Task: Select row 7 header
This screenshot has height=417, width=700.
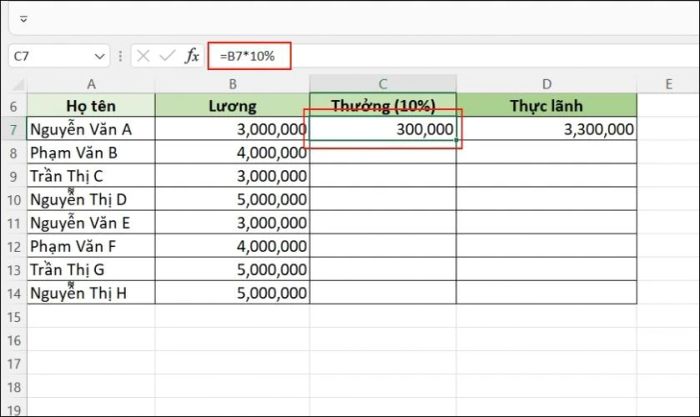Action: [x=13, y=129]
